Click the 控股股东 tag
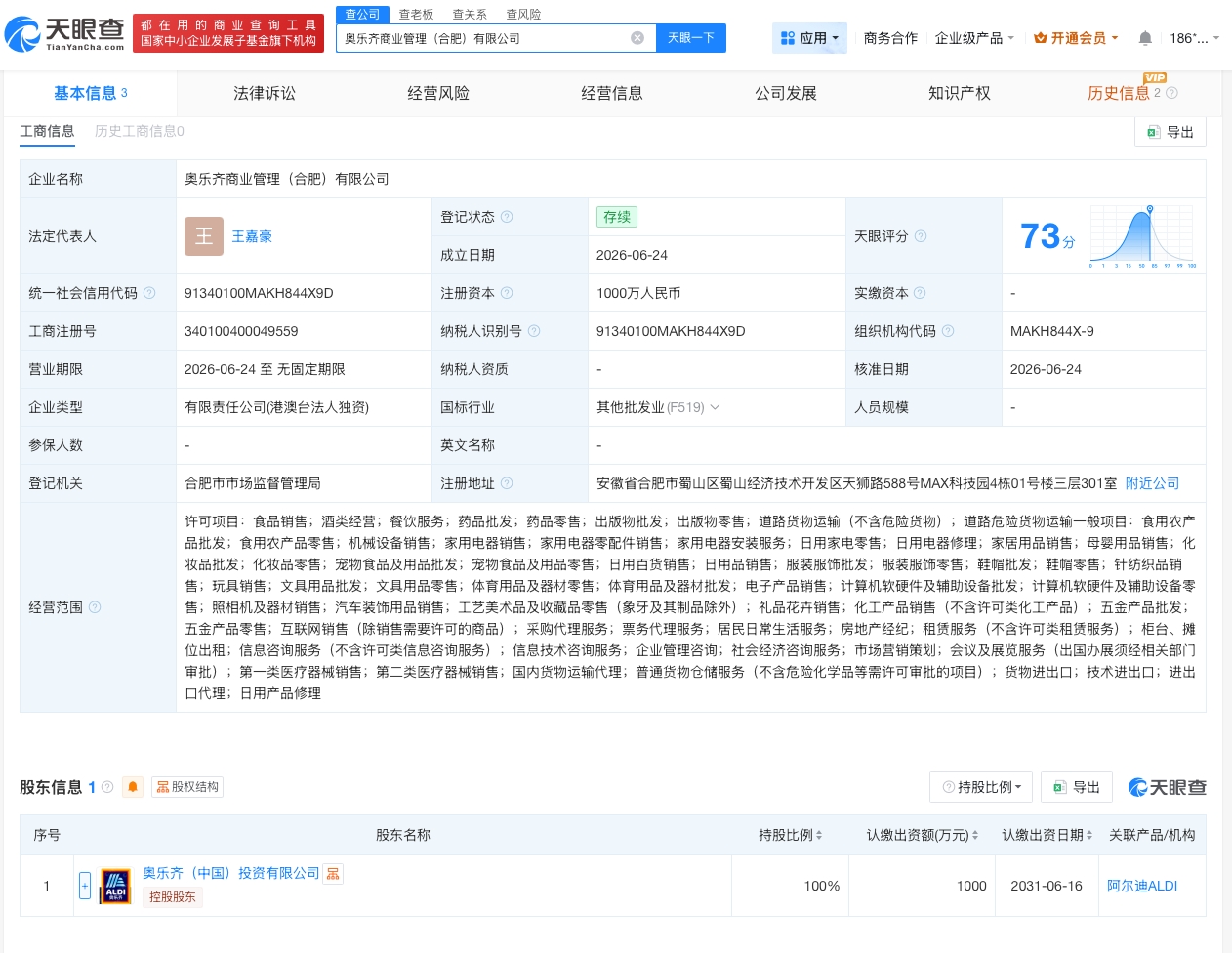Image resolution: width=1232 pixels, height=953 pixels. pos(173,897)
